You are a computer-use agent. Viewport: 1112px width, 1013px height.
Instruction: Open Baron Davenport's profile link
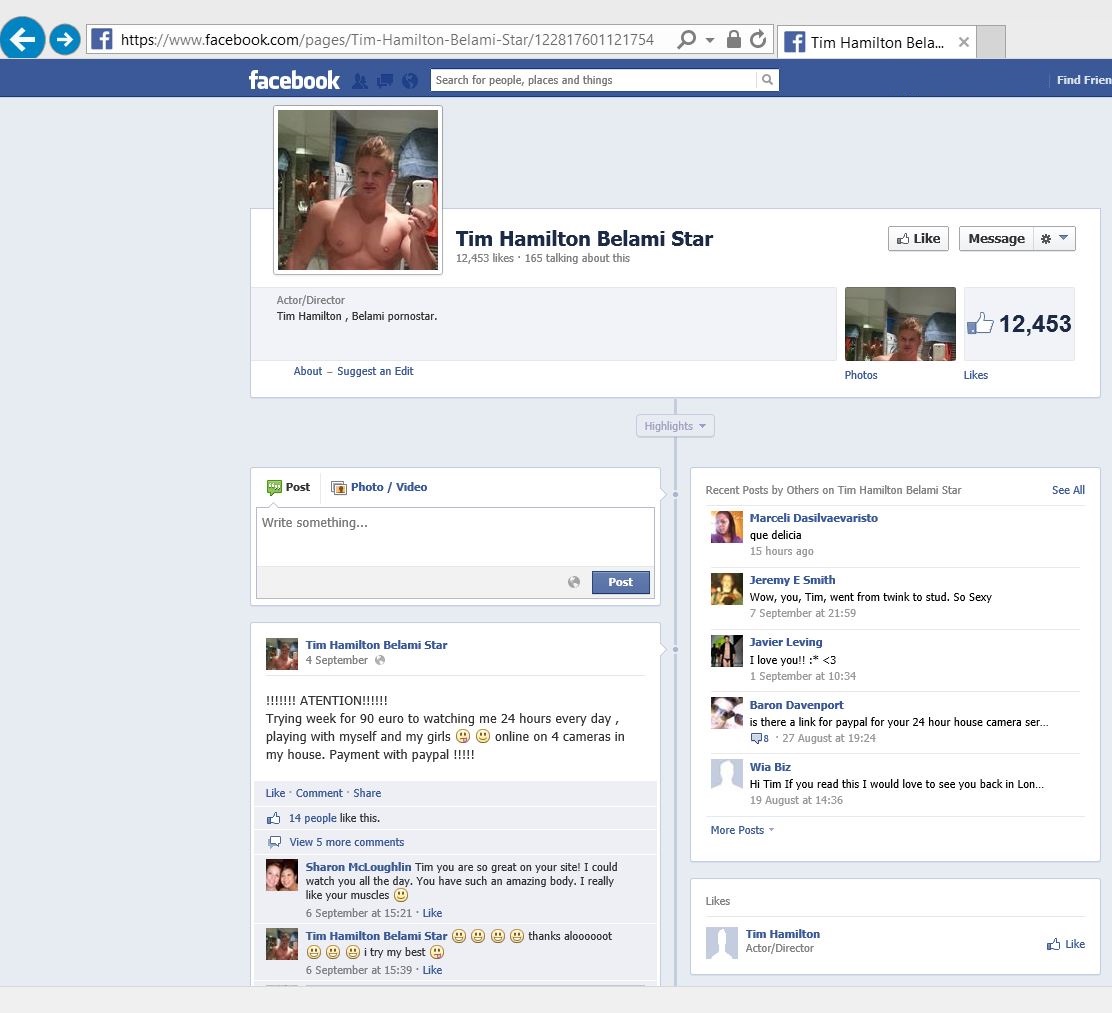coord(796,705)
